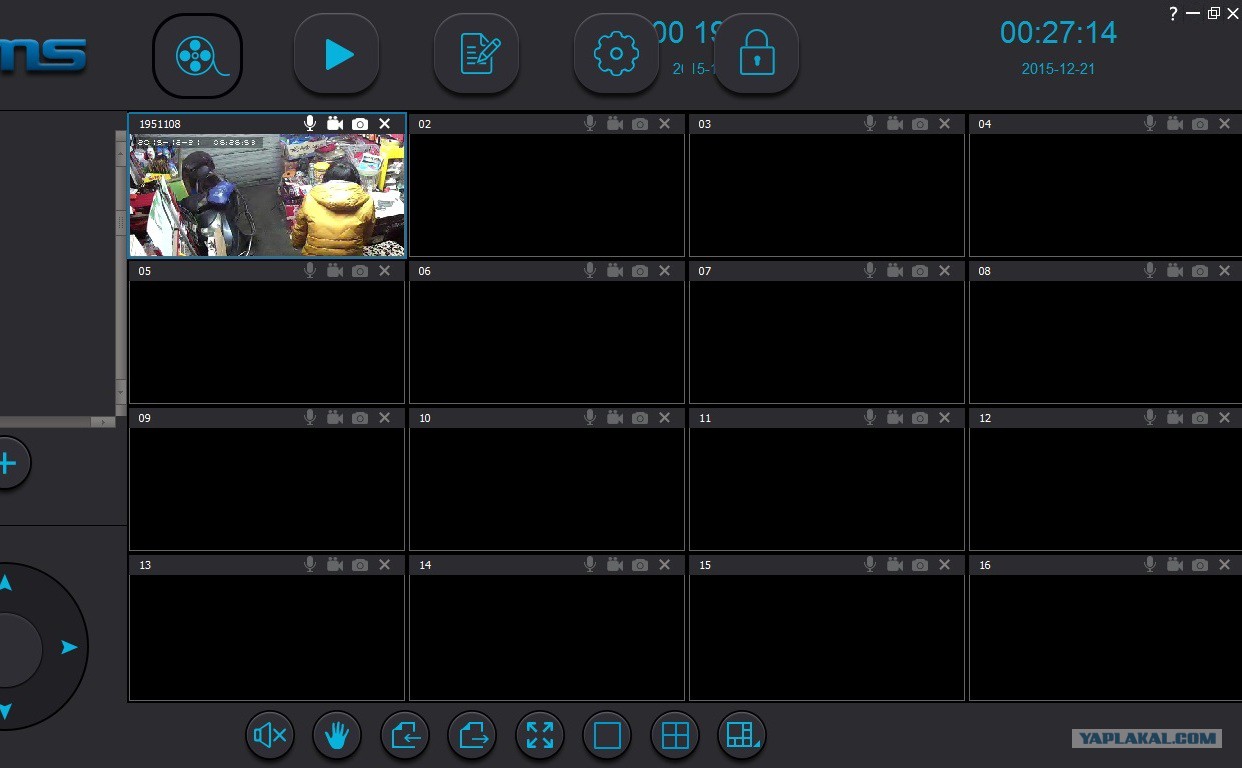Click snapshot camera on channel 10
Screen dimensions: 1242x768
[x=640, y=418]
